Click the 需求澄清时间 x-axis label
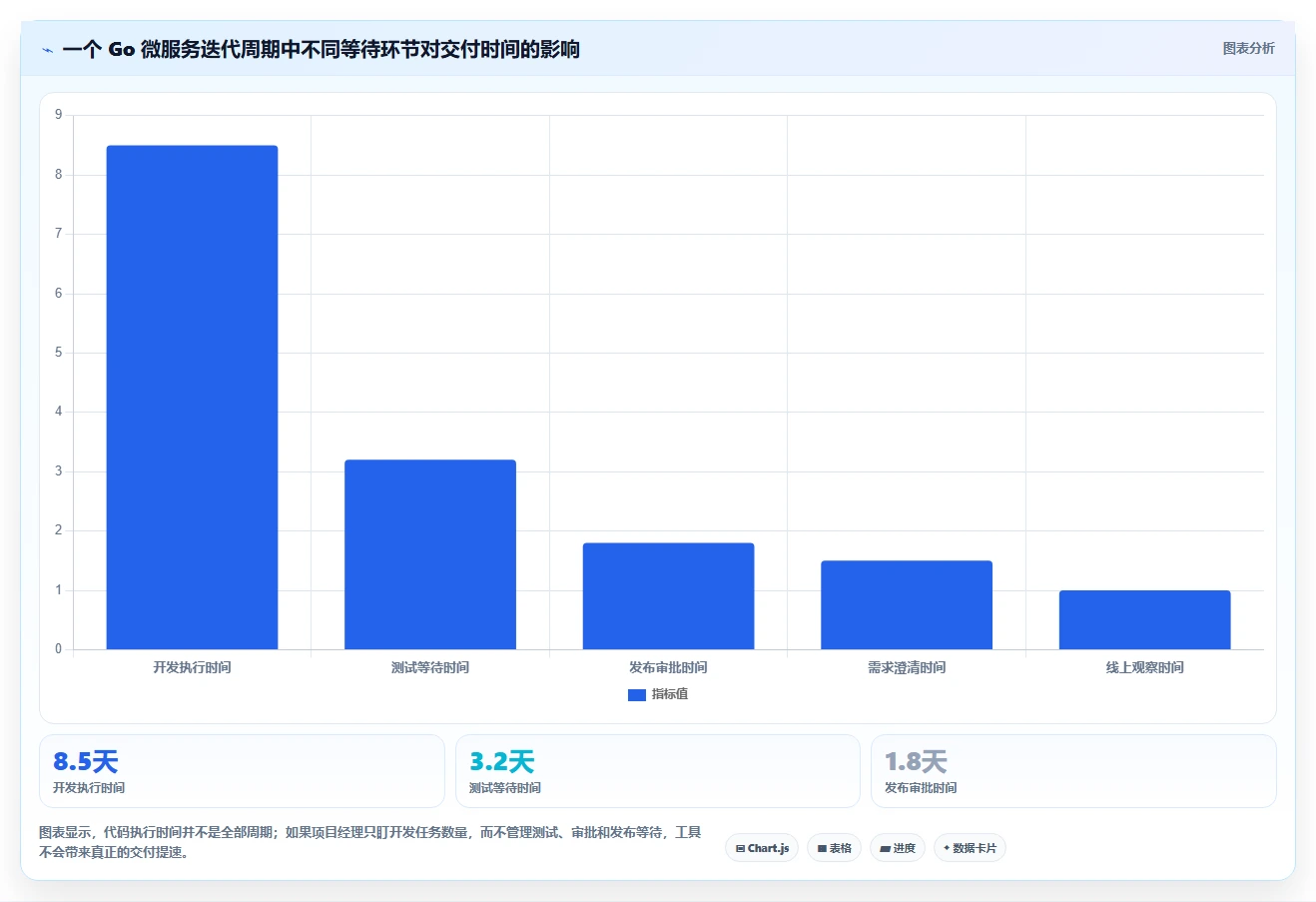Screen dimensions: 1316x902 (907, 667)
